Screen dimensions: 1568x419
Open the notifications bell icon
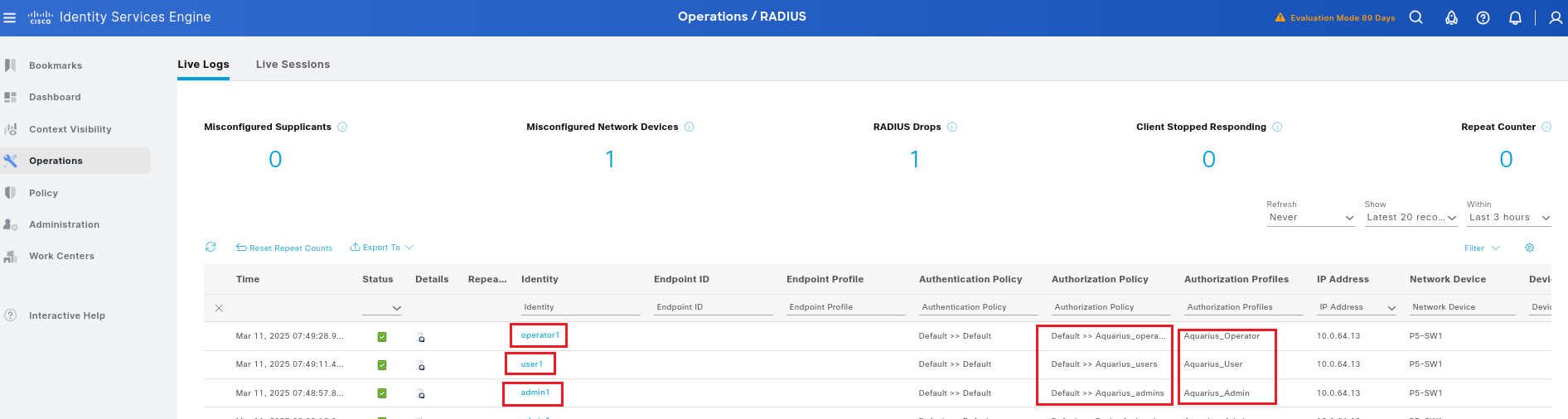click(x=1515, y=17)
